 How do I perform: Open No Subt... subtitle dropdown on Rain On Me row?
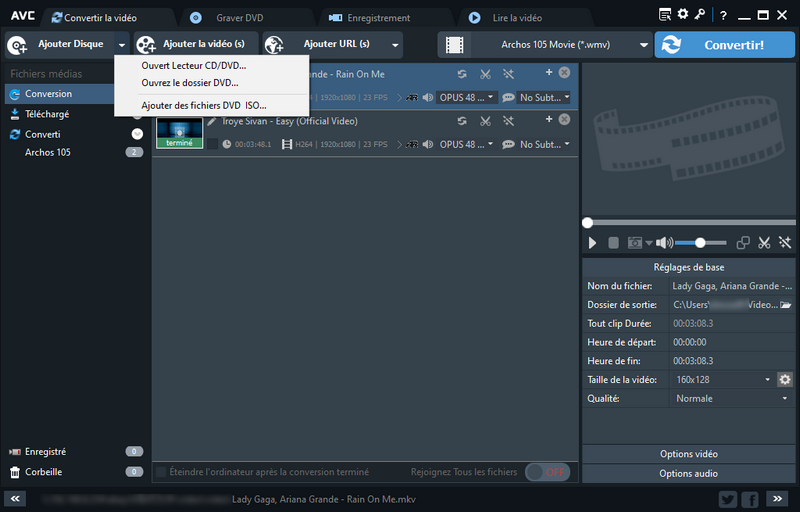pos(544,97)
